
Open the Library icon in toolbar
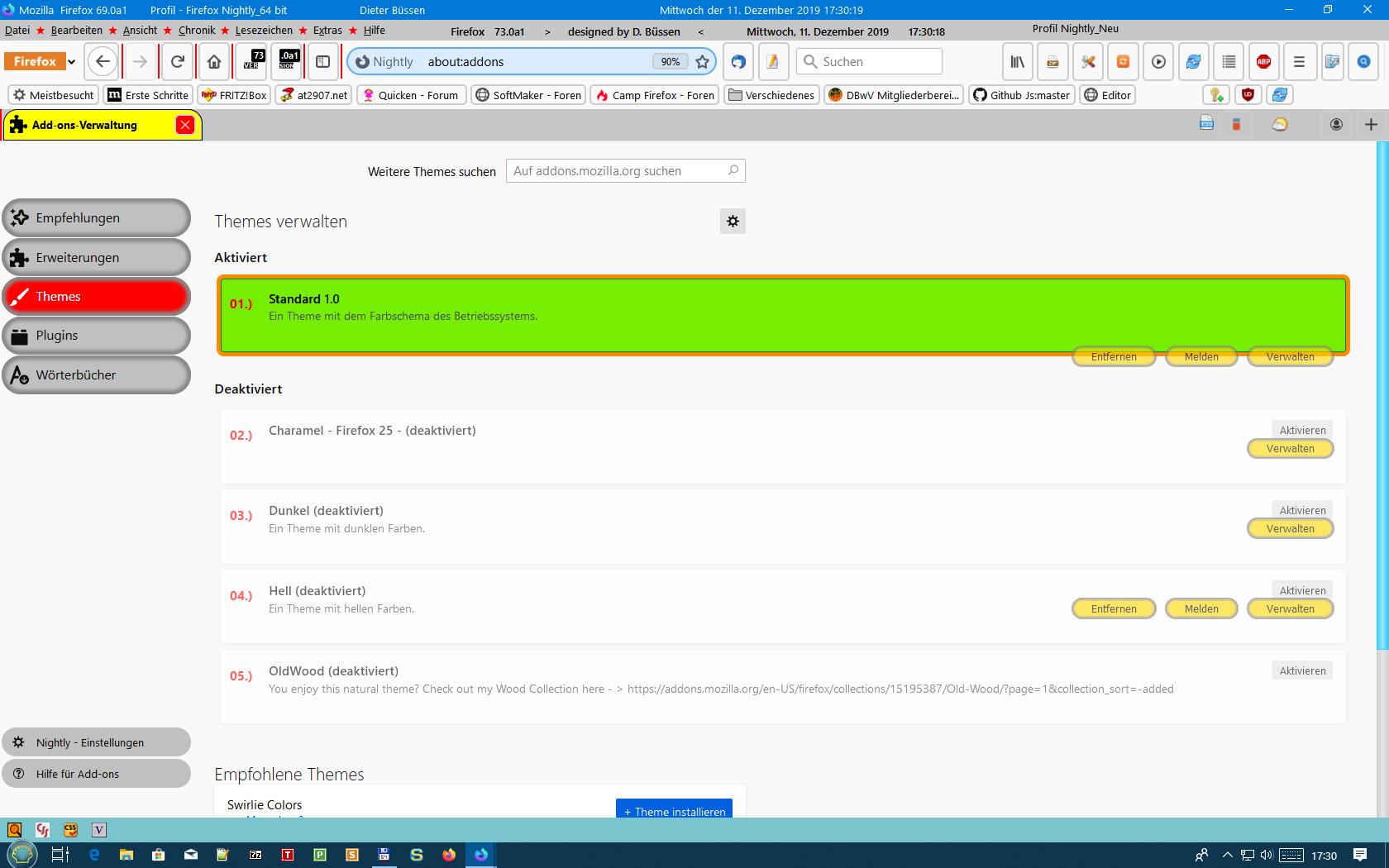coord(1018,62)
